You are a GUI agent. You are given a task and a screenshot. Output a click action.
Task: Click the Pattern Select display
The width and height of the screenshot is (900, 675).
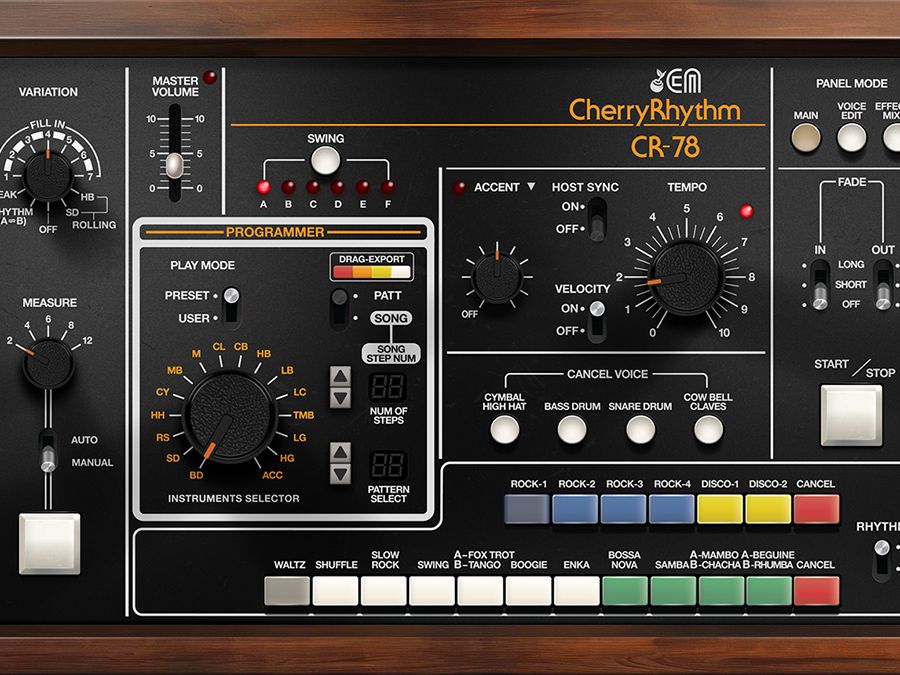point(388,465)
